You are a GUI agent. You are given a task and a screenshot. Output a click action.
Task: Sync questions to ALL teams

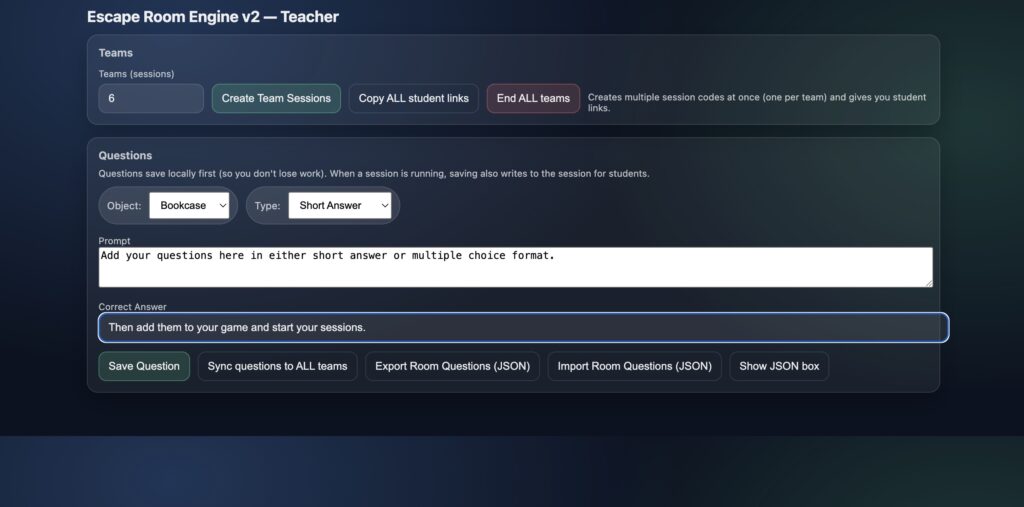pyautogui.click(x=277, y=366)
